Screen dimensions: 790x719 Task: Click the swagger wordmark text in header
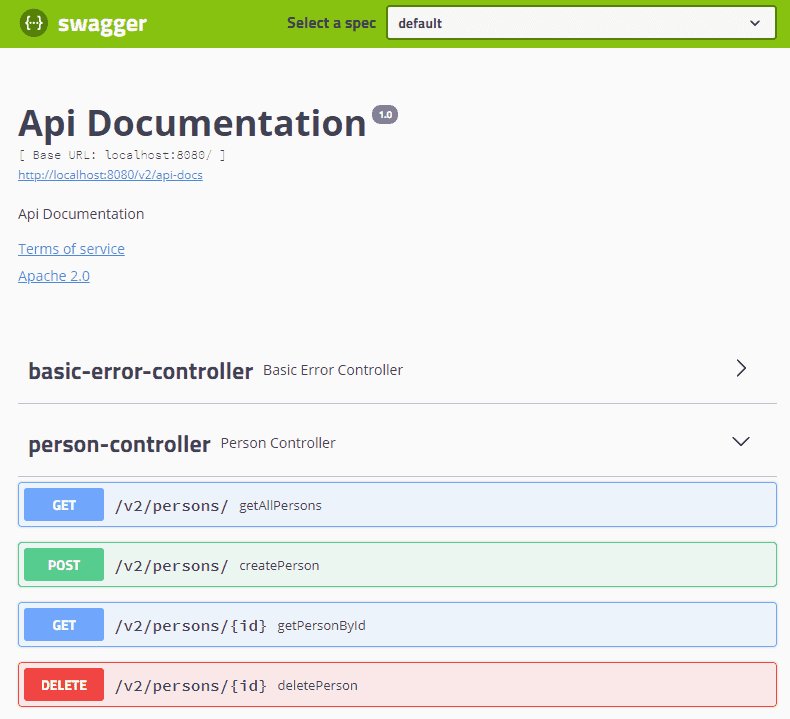(101, 24)
